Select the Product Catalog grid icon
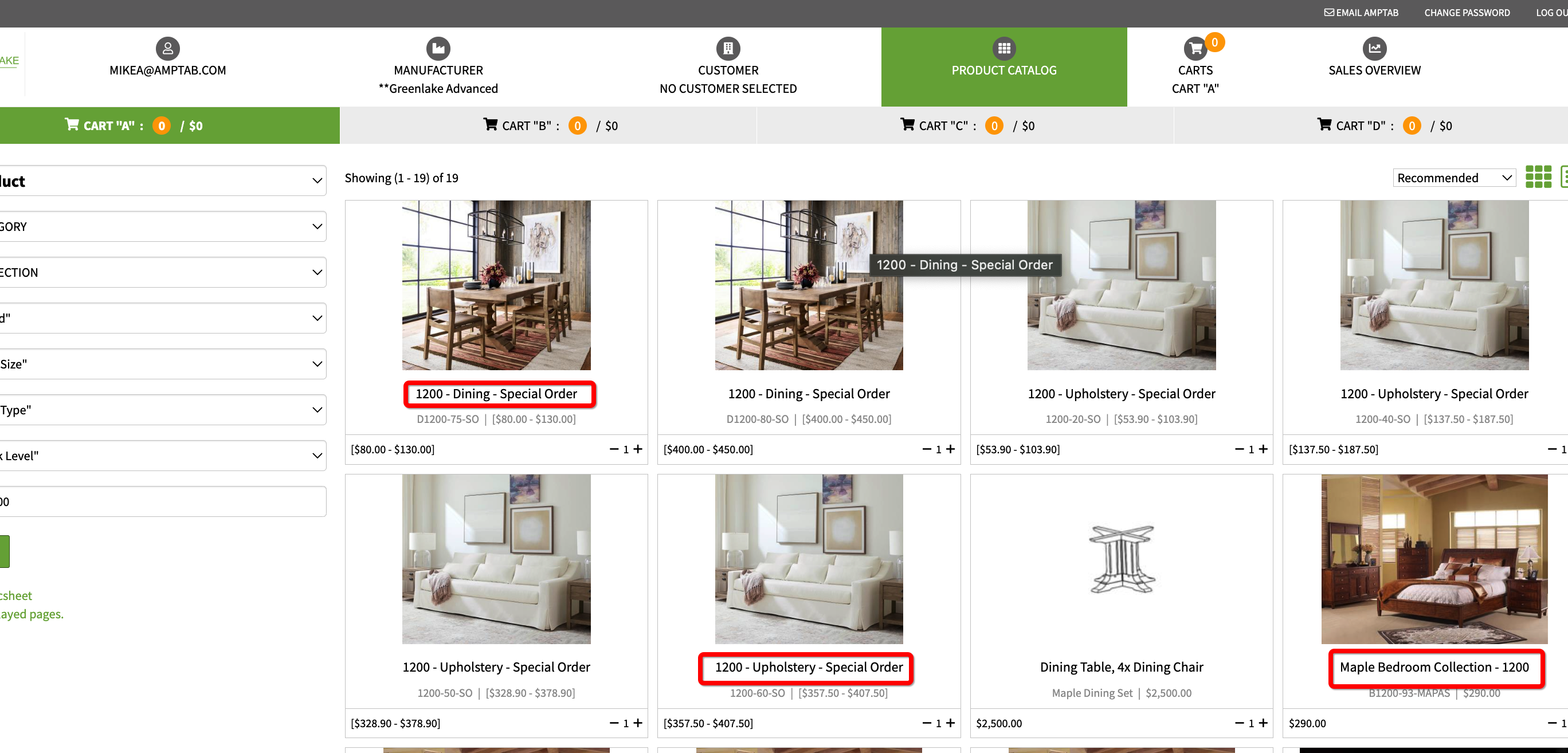Viewport: 1568px width, 753px height. (x=1003, y=48)
